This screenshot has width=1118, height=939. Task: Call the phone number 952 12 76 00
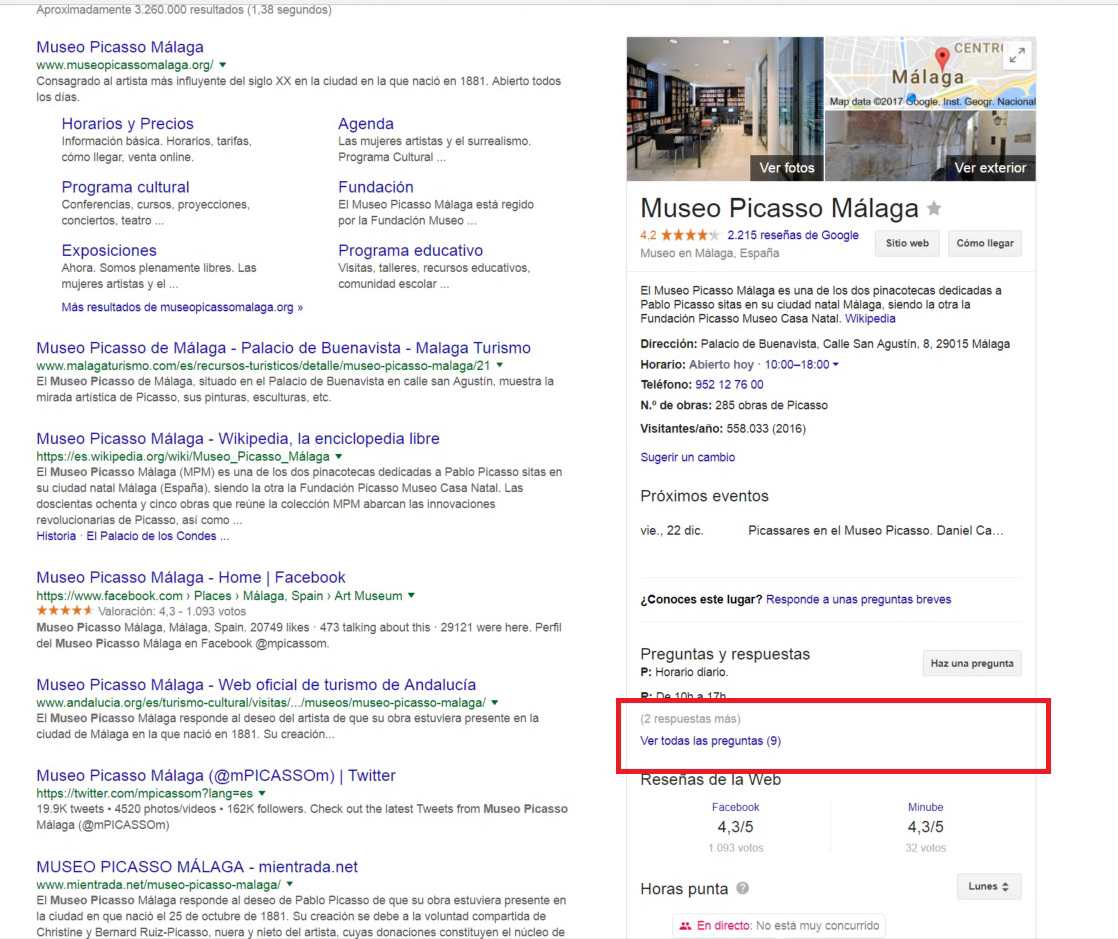click(x=729, y=385)
